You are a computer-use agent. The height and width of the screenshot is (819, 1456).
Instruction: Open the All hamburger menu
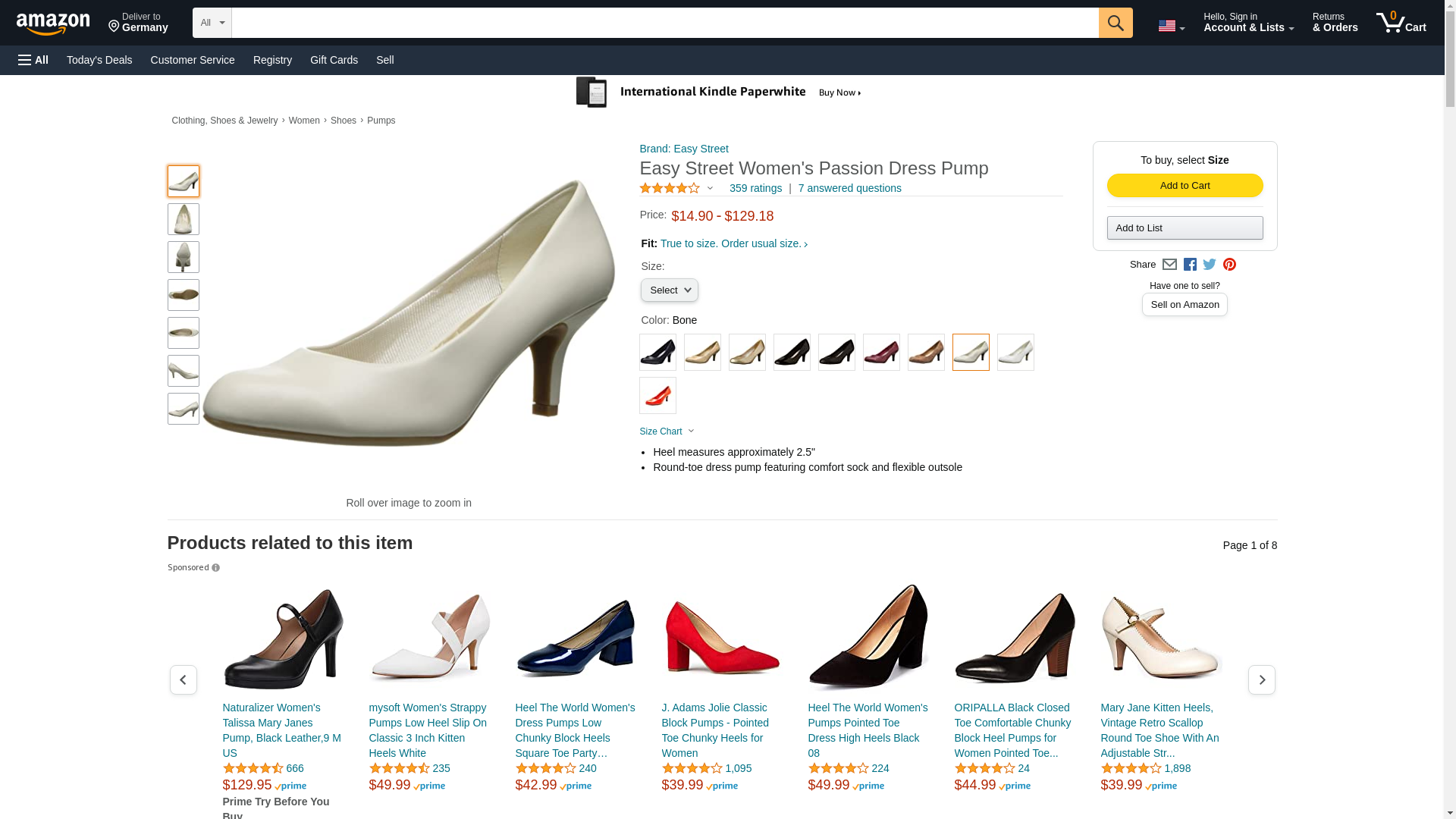coord(33,60)
